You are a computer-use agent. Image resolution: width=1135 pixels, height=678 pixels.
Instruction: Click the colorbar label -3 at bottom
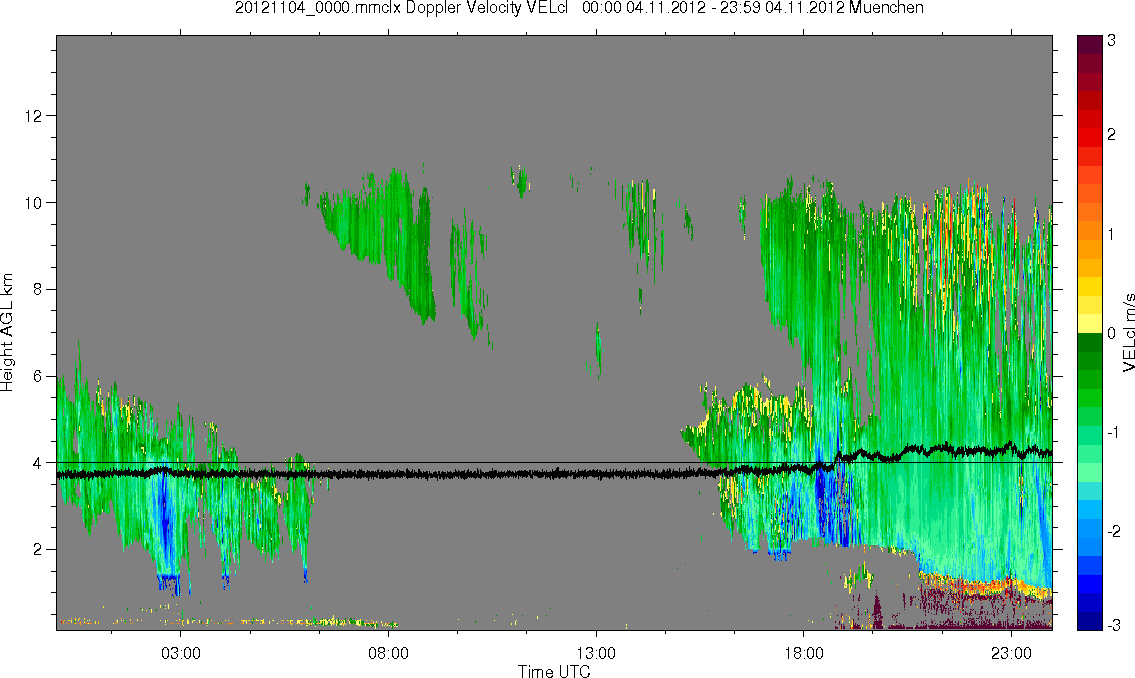point(1112,625)
